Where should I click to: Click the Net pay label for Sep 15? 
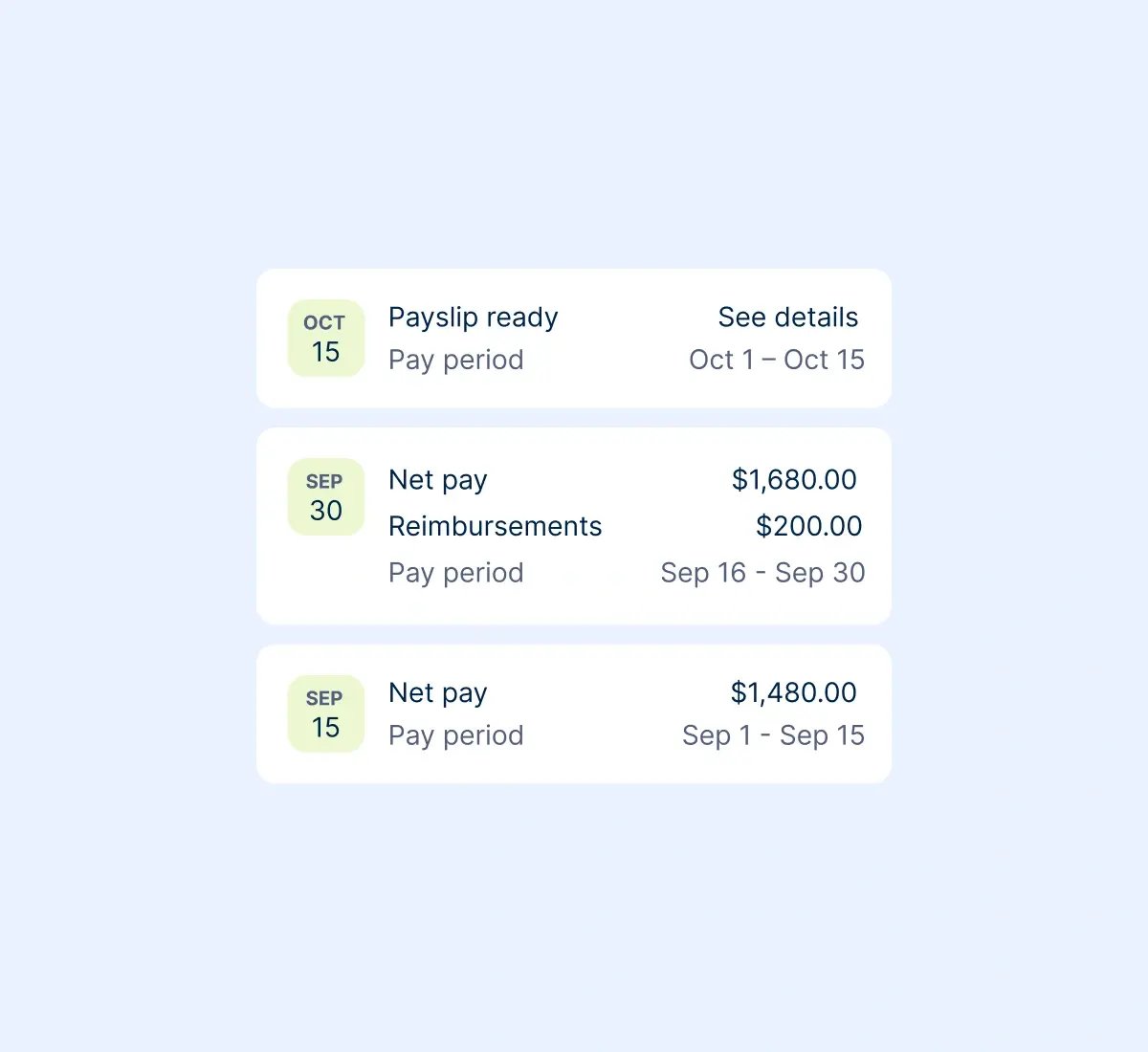point(437,692)
